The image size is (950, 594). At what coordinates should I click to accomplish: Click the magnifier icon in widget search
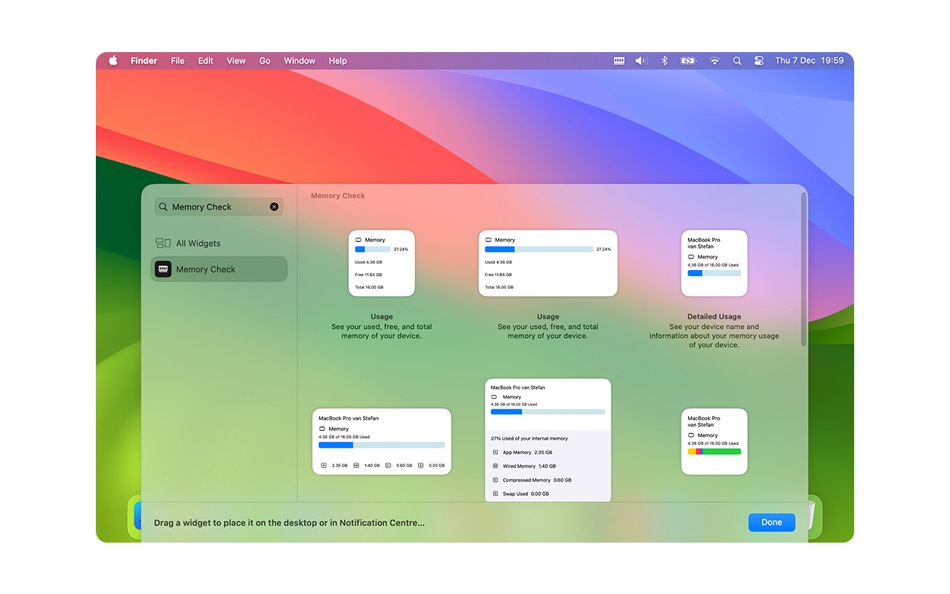(163, 207)
